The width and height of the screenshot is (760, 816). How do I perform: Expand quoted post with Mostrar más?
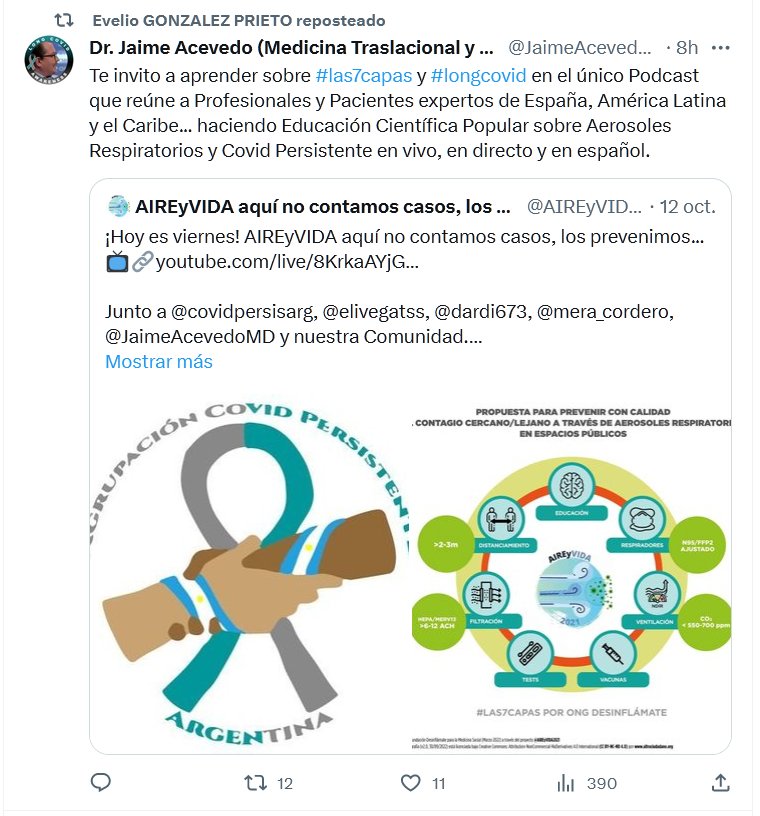159,361
